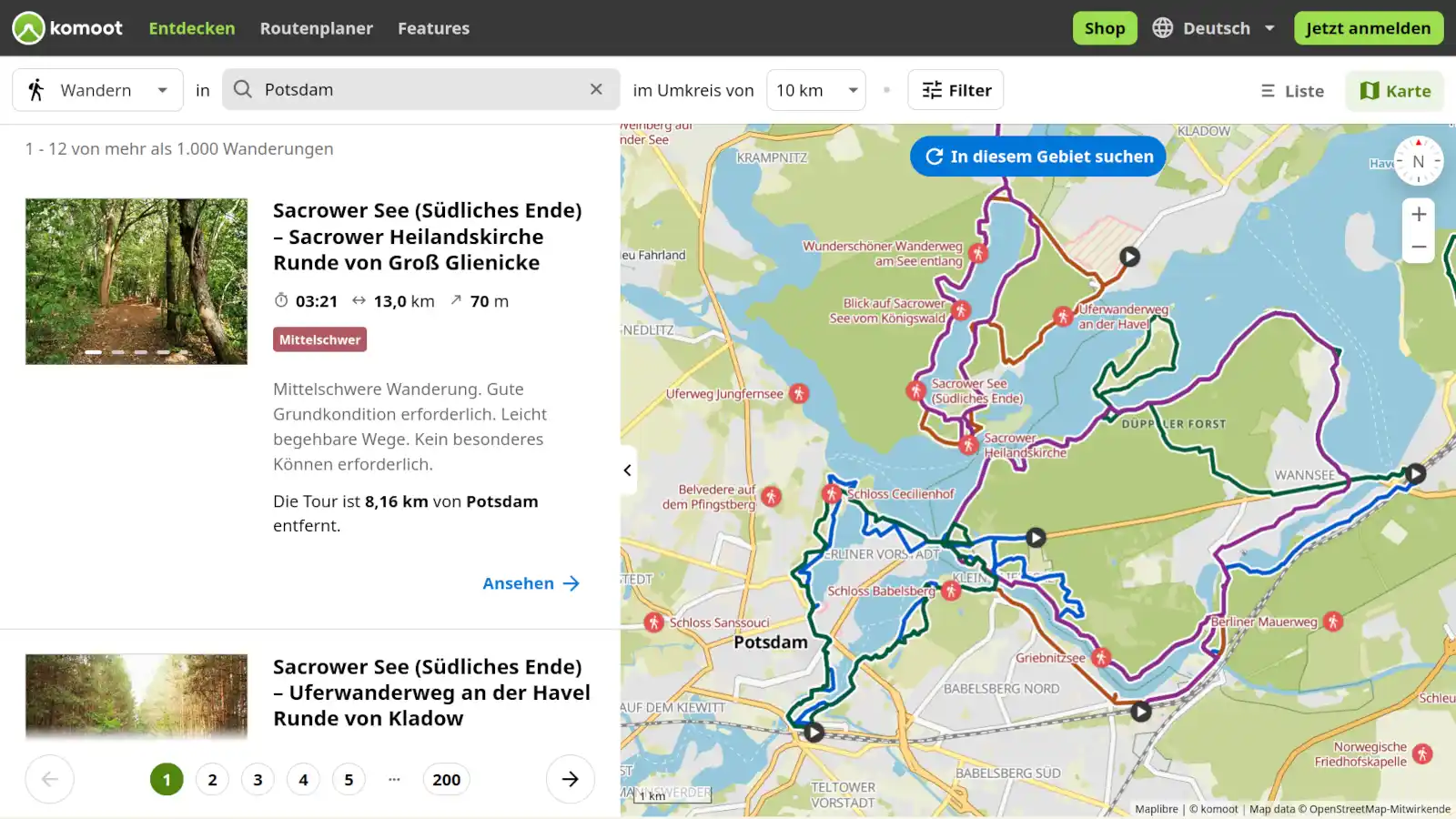Go to results page 5
This screenshot has width=1456, height=819.
click(x=349, y=779)
